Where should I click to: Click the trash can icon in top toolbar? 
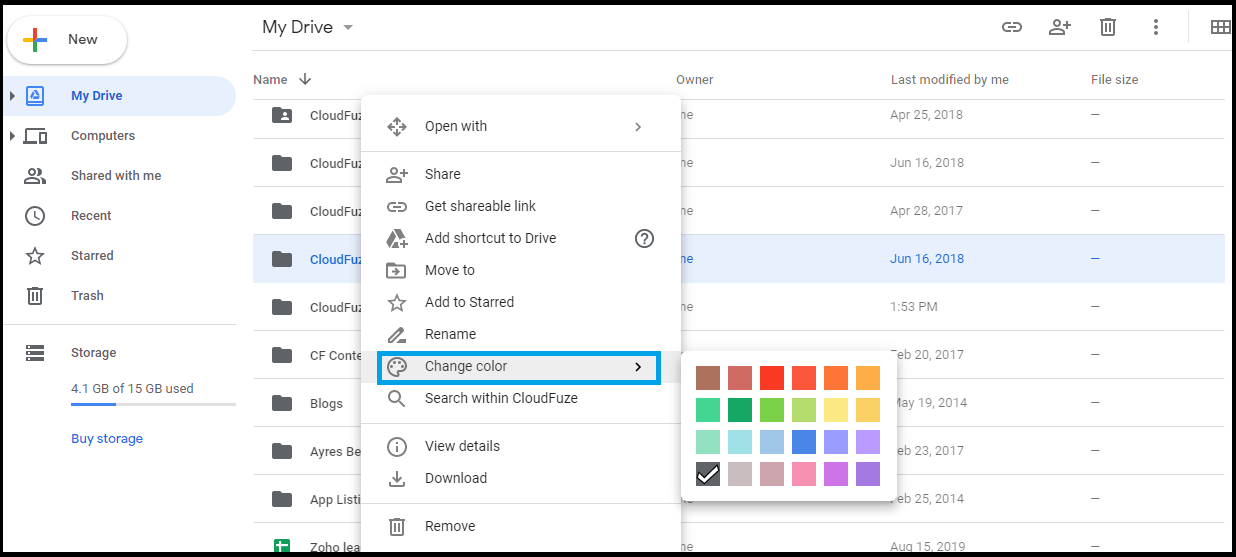click(1108, 27)
